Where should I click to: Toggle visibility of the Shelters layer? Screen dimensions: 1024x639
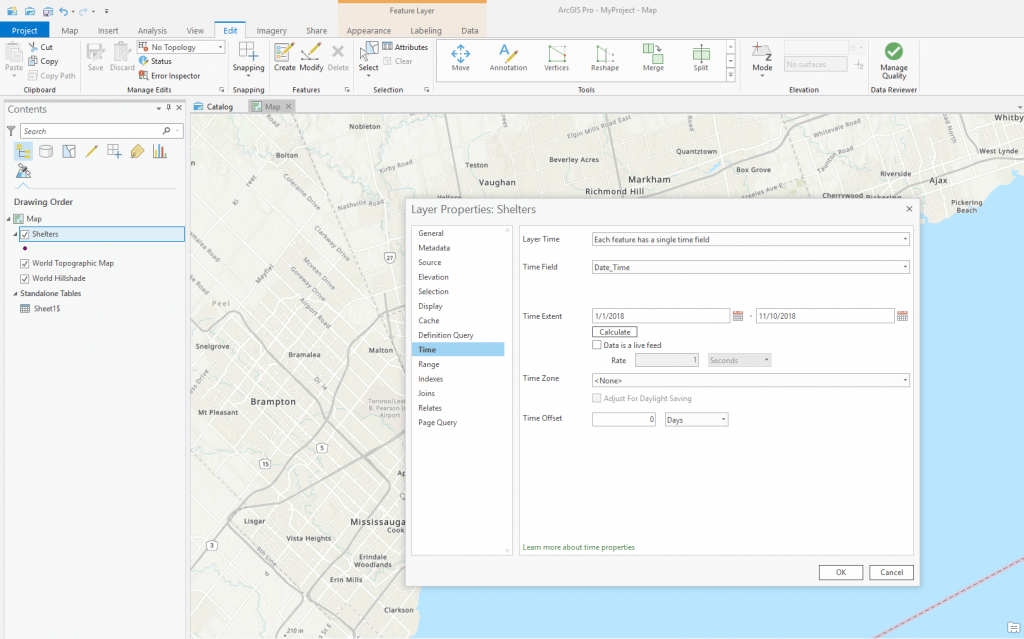point(23,233)
